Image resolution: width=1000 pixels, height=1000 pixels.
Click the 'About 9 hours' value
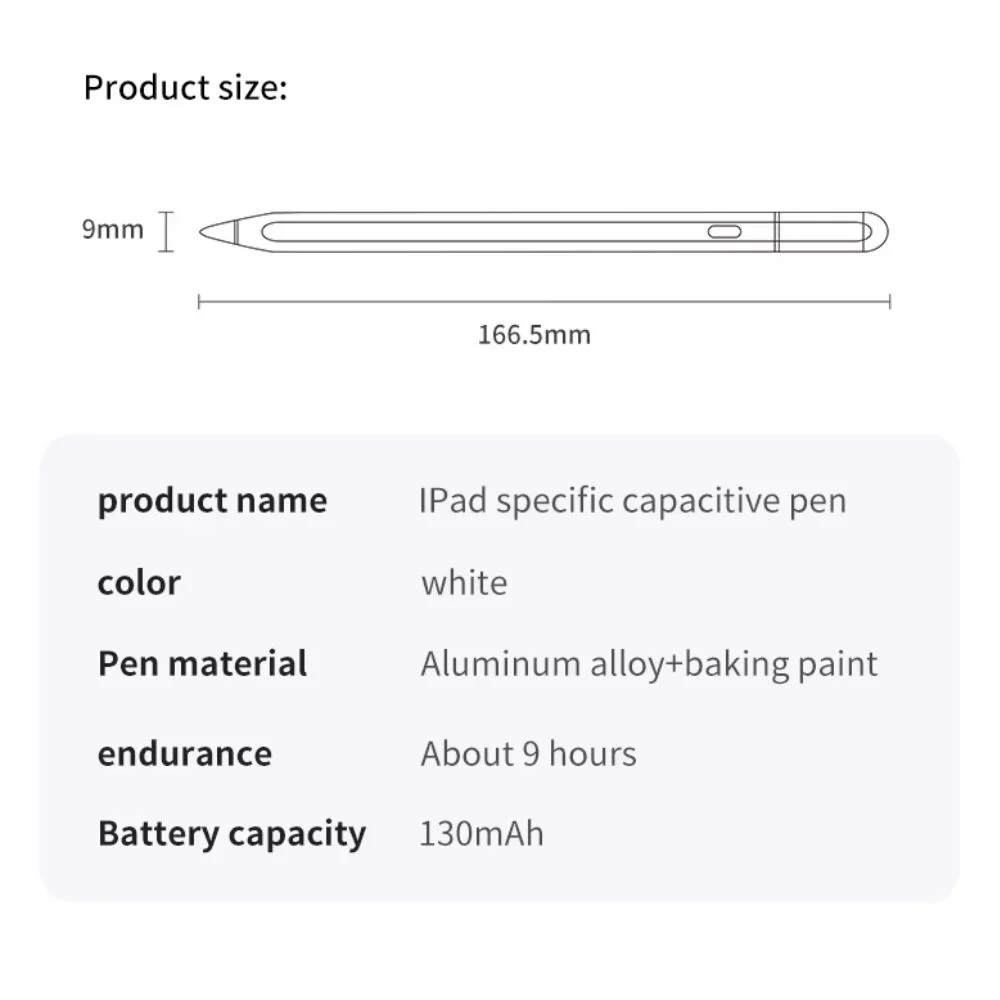tap(529, 754)
